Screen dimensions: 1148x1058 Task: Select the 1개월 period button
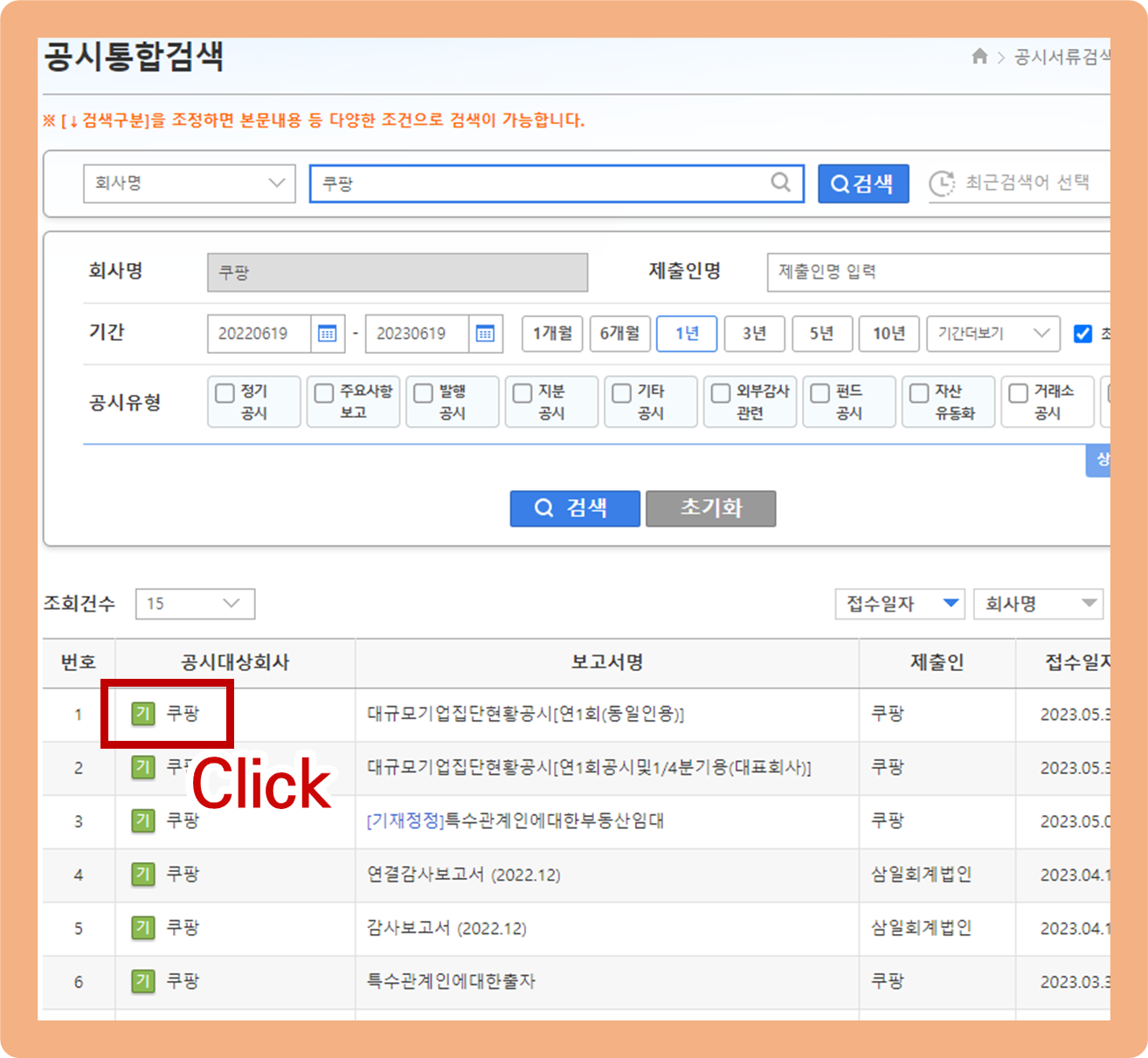(552, 334)
